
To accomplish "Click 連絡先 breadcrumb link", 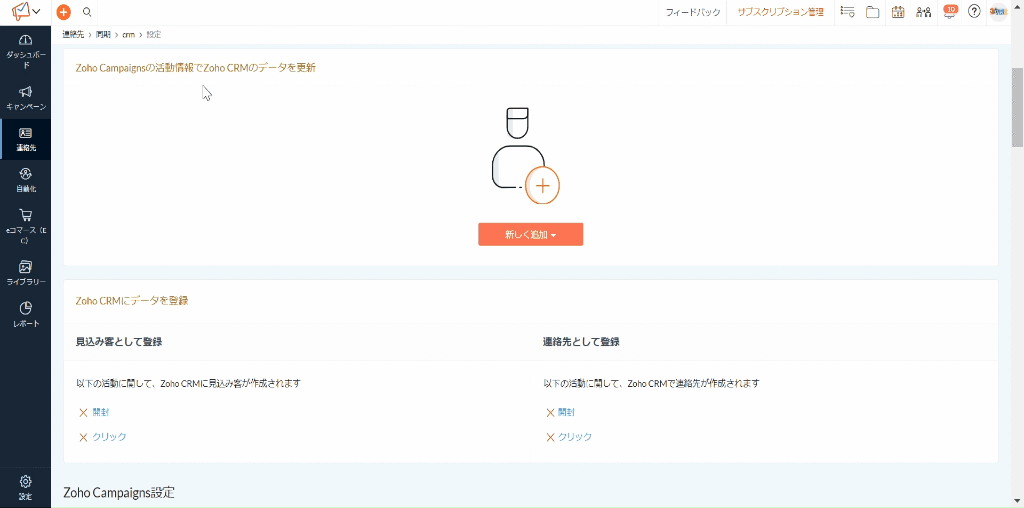I will coord(73,34).
